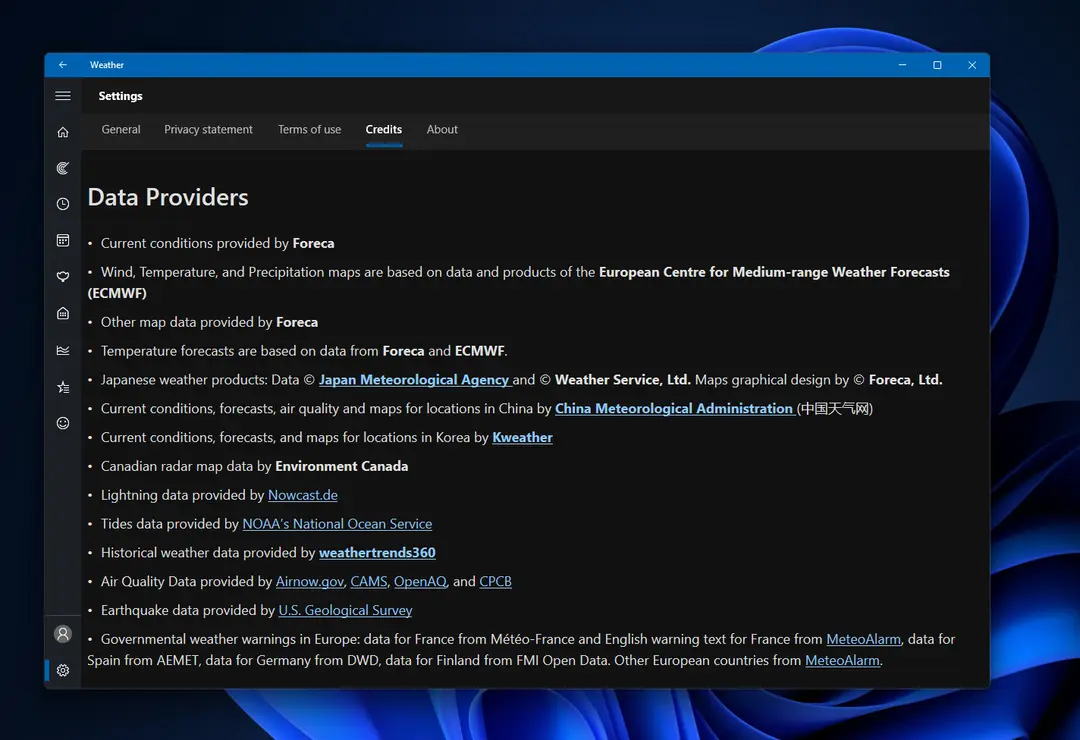
Task: Open the Privacy statement tab
Action: (208, 130)
